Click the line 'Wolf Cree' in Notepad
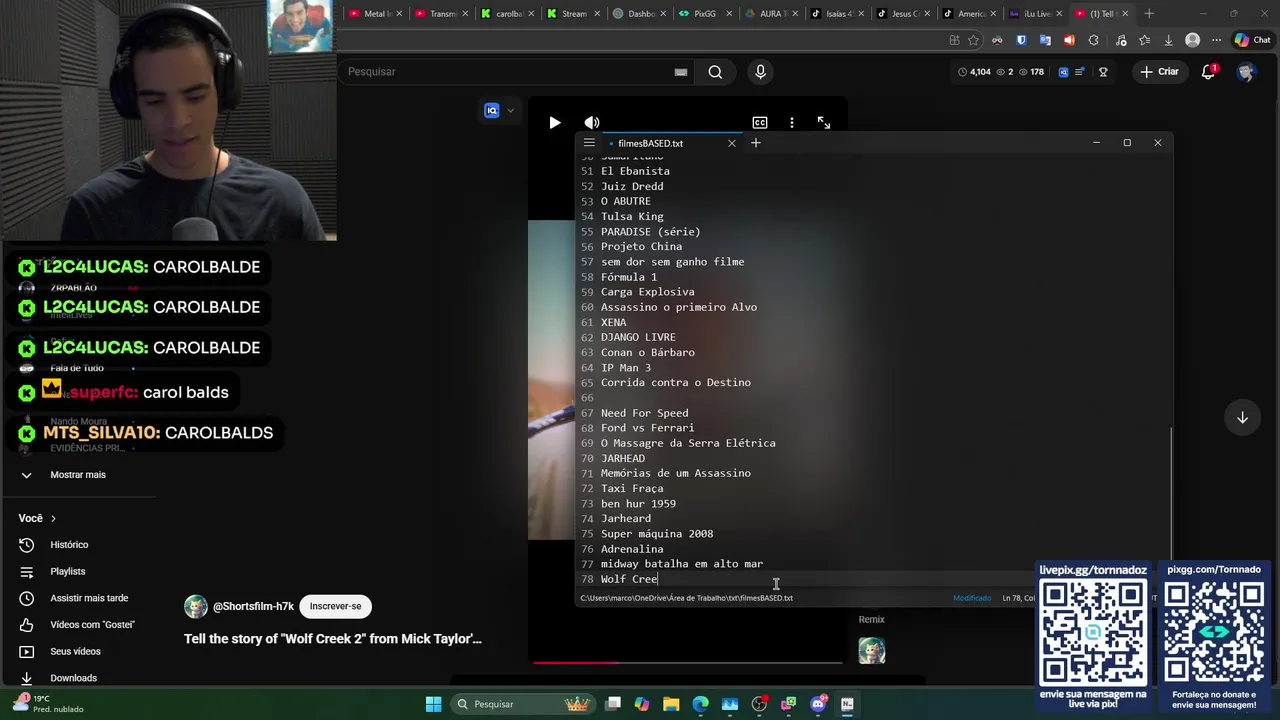 coord(629,579)
